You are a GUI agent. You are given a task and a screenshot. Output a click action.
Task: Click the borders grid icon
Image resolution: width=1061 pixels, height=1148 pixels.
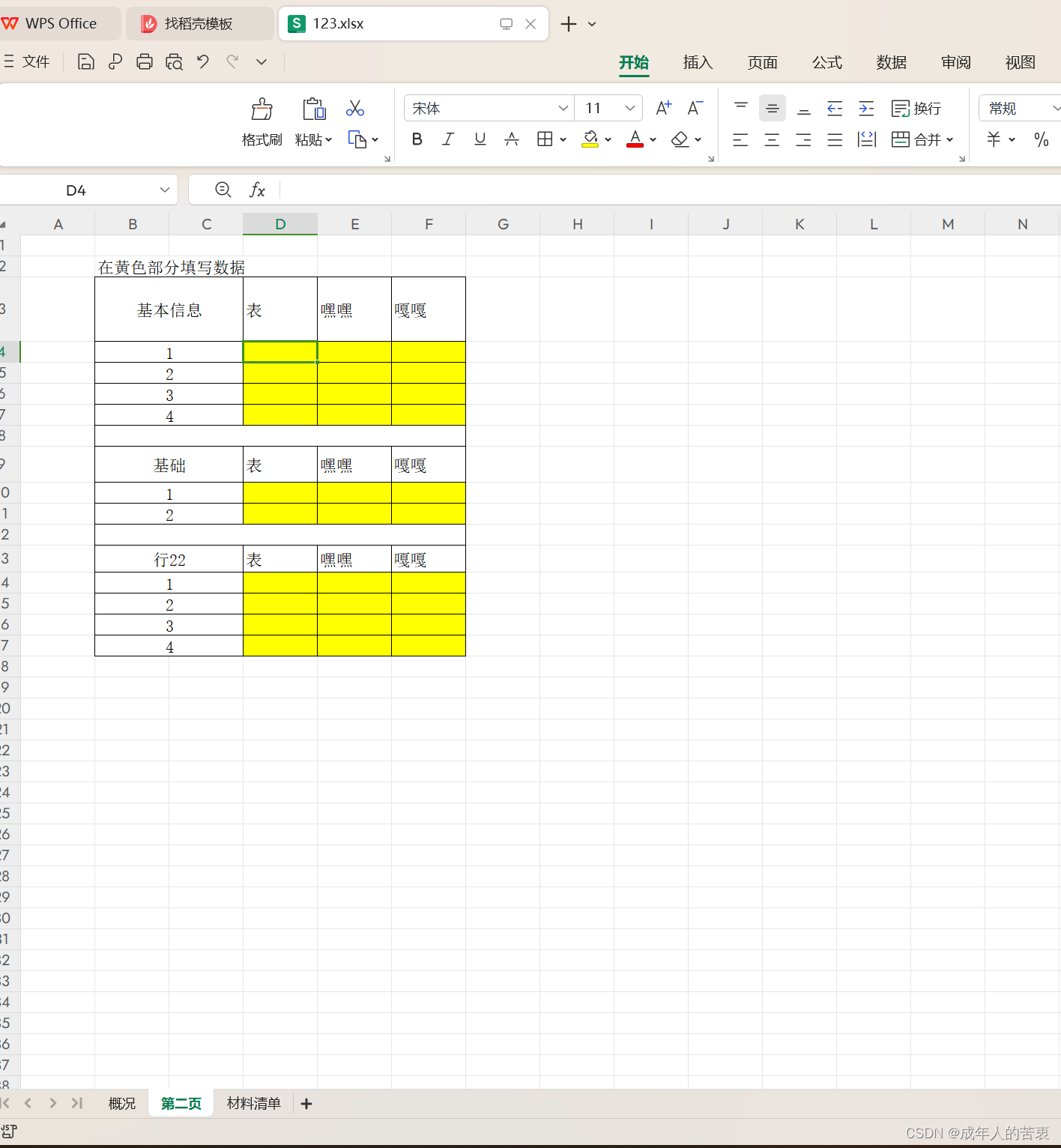point(545,139)
